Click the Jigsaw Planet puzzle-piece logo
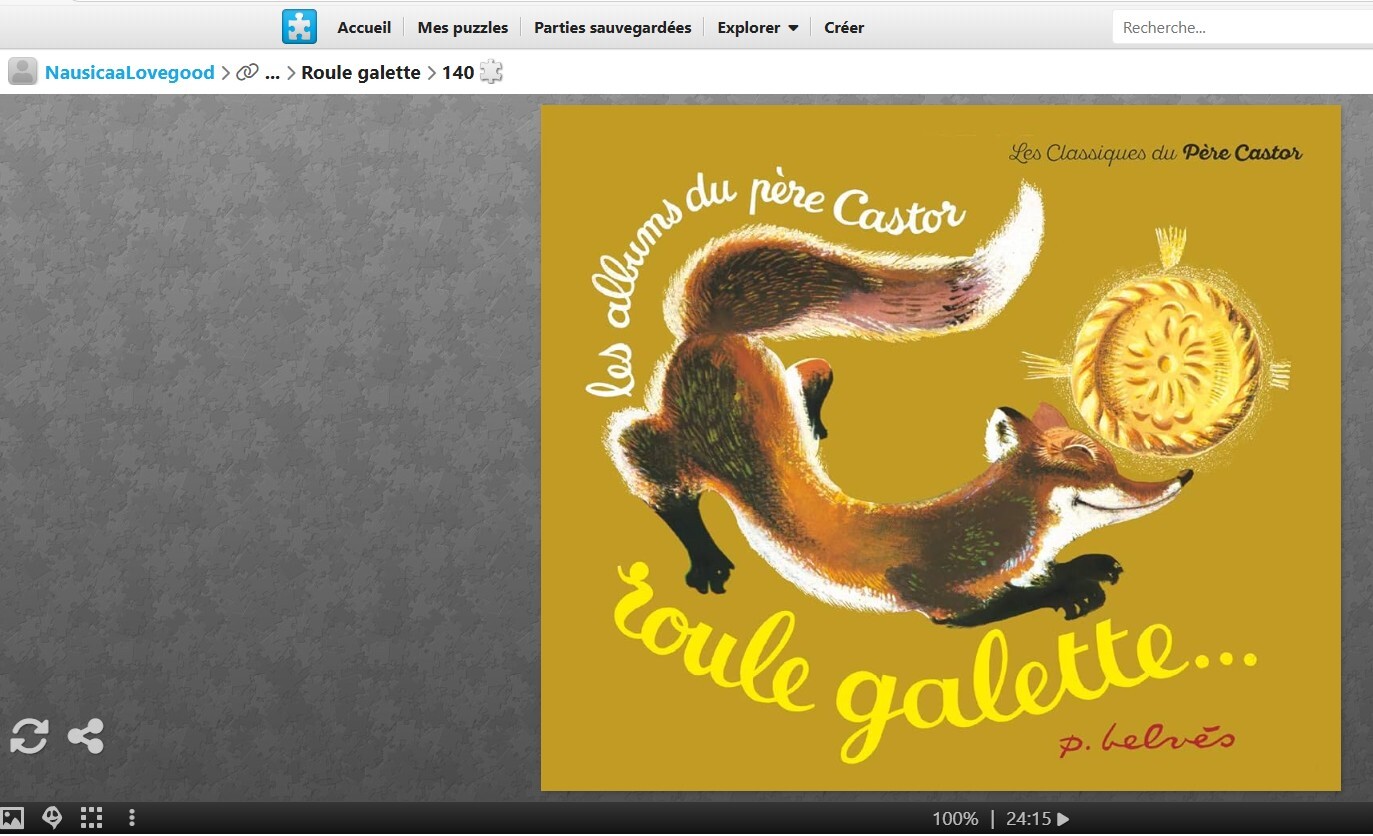 pos(299,27)
